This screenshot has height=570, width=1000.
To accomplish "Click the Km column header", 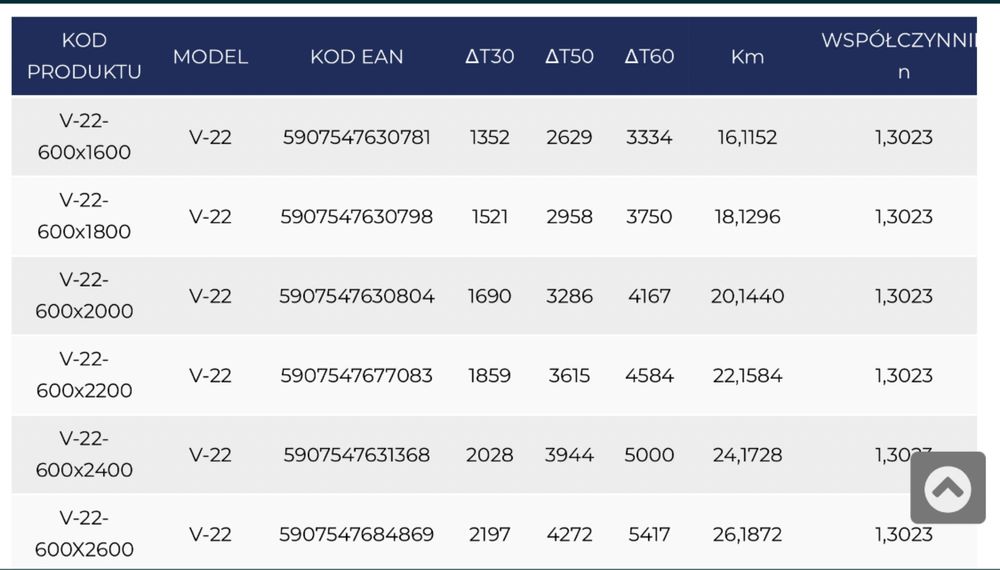I will click(747, 56).
